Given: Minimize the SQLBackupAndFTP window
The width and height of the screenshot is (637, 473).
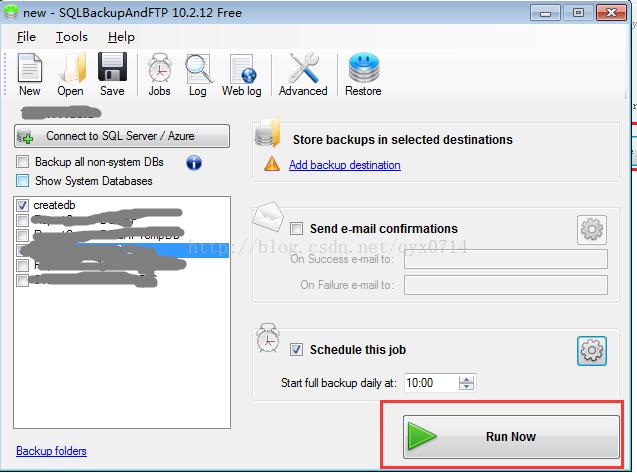Looking at the screenshot, I should (545, 13).
